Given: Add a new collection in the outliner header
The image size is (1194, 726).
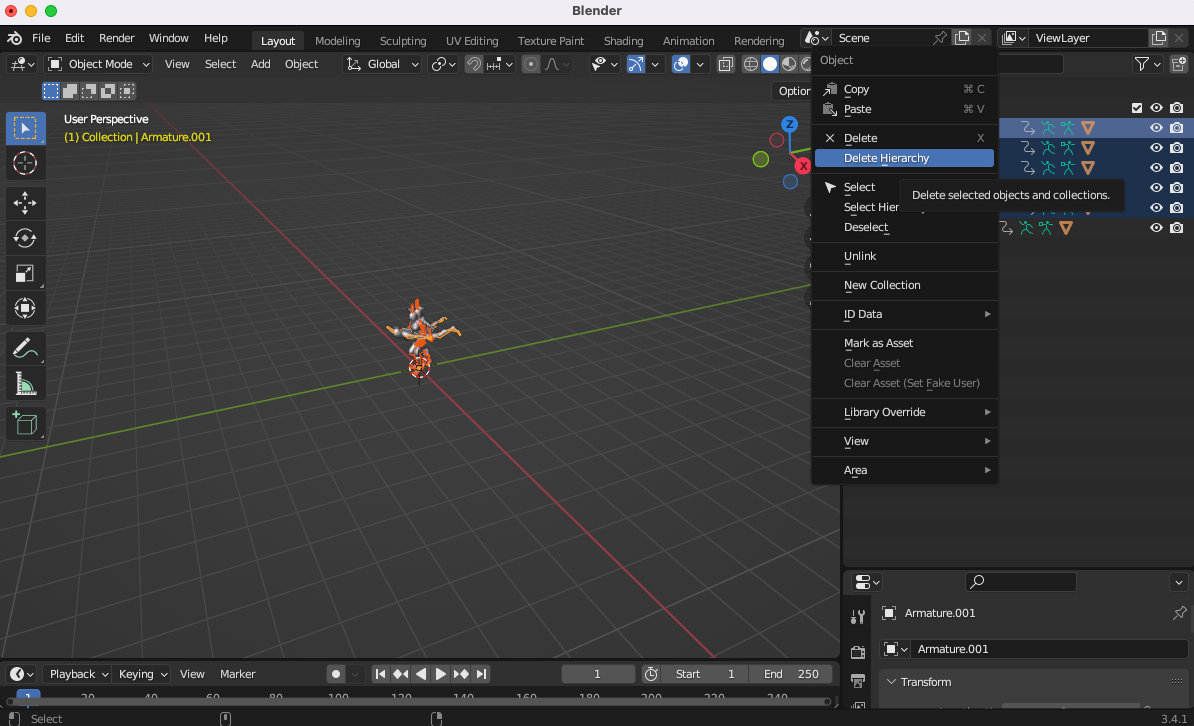Looking at the screenshot, I should [x=1179, y=65].
